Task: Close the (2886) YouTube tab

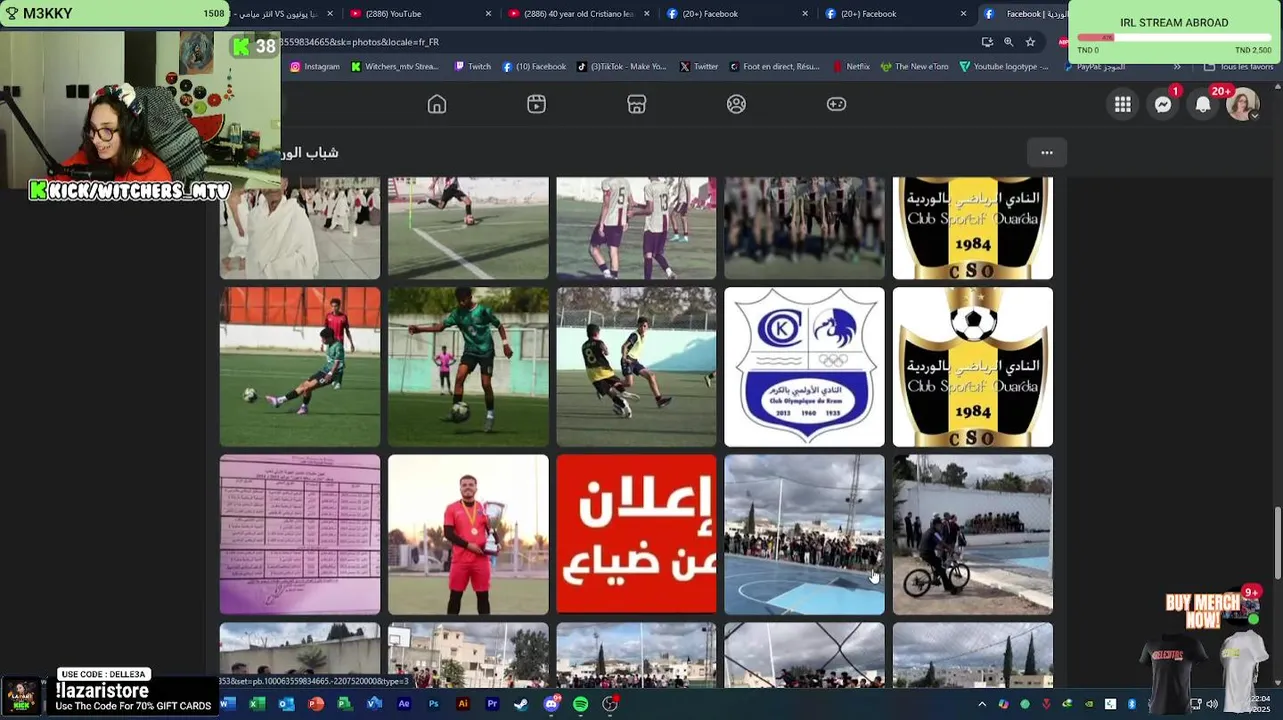Action: pos(488,14)
